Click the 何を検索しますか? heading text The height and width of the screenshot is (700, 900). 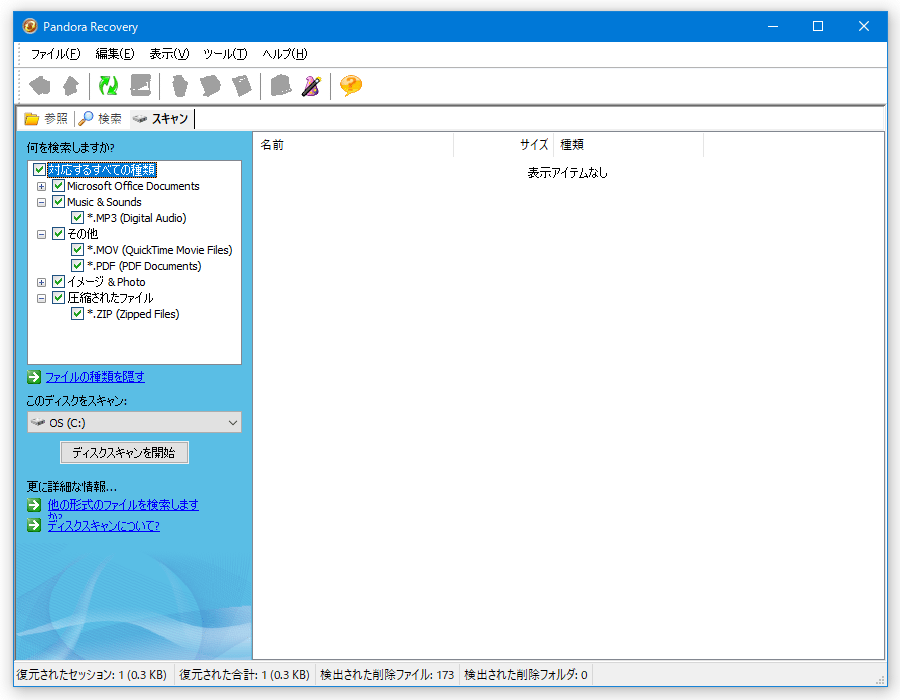[x=71, y=148]
